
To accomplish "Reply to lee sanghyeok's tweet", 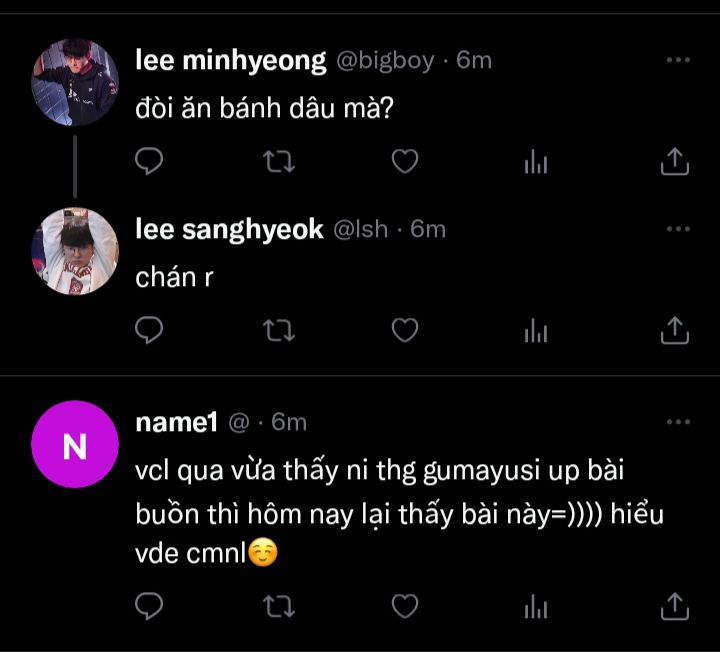I will pos(149,329).
